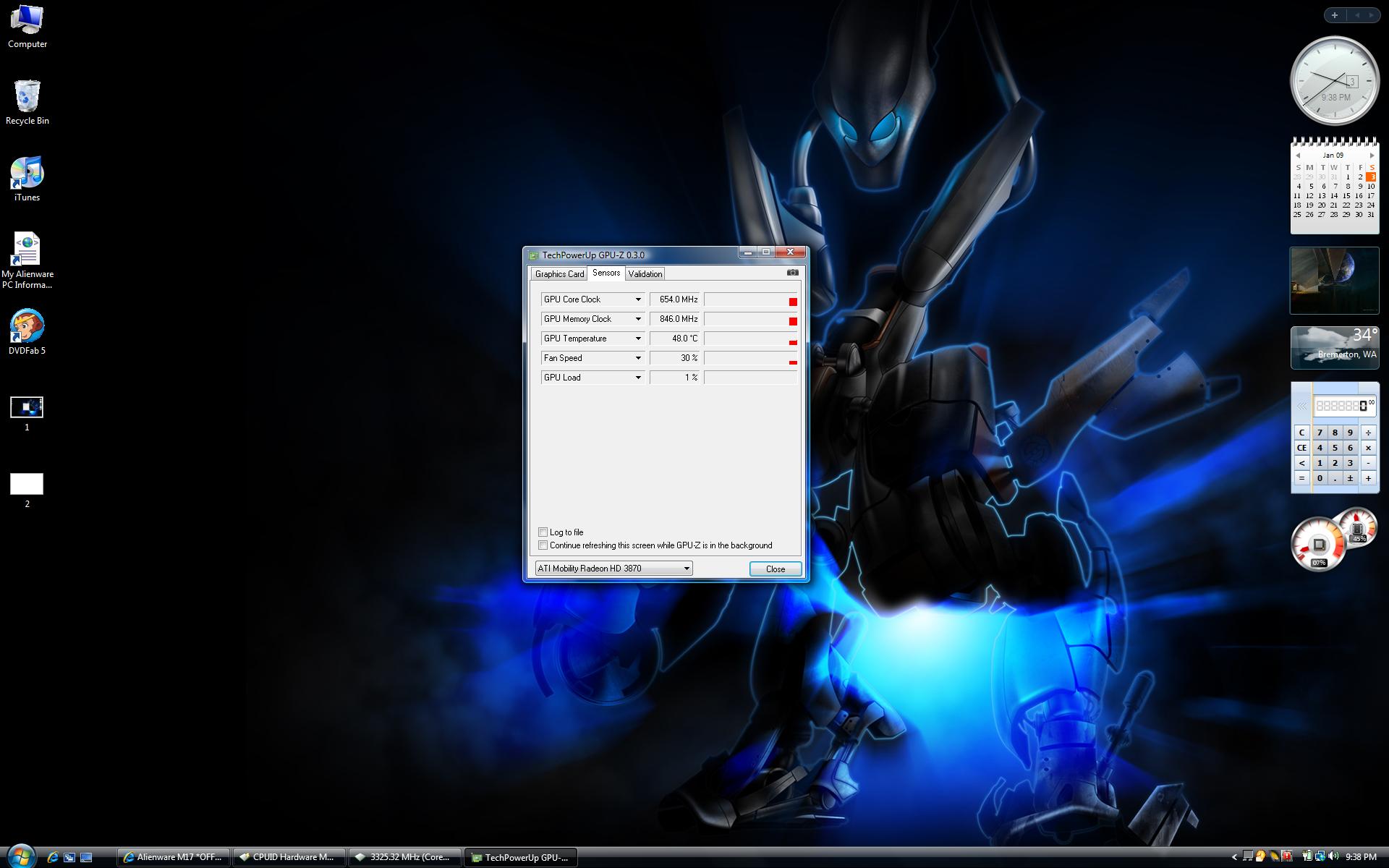Enable continue refreshing in background checkbox
The width and height of the screenshot is (1389, 868).
543,545
